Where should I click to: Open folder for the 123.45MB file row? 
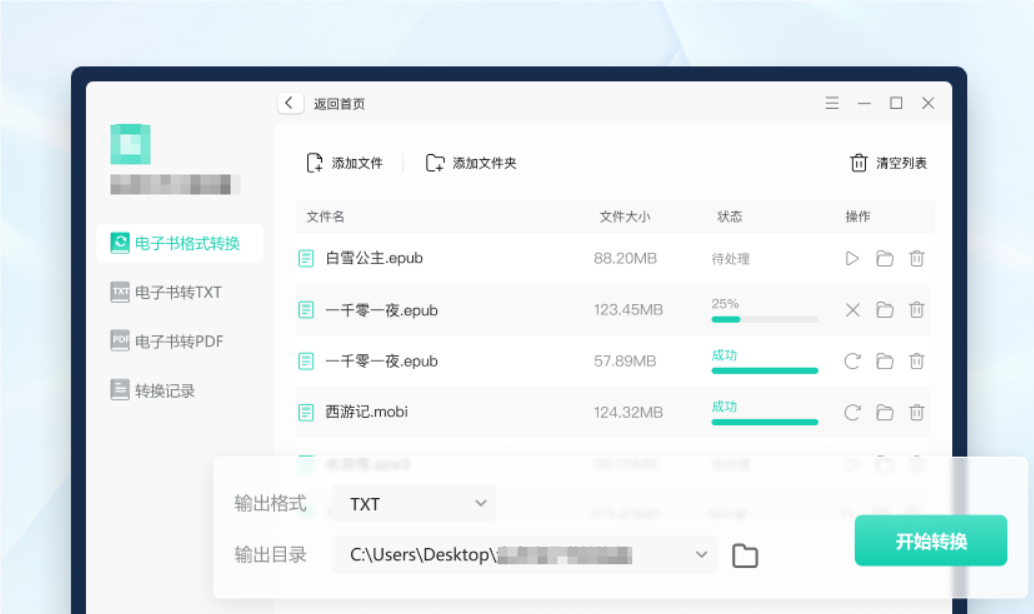click(884, 310)
